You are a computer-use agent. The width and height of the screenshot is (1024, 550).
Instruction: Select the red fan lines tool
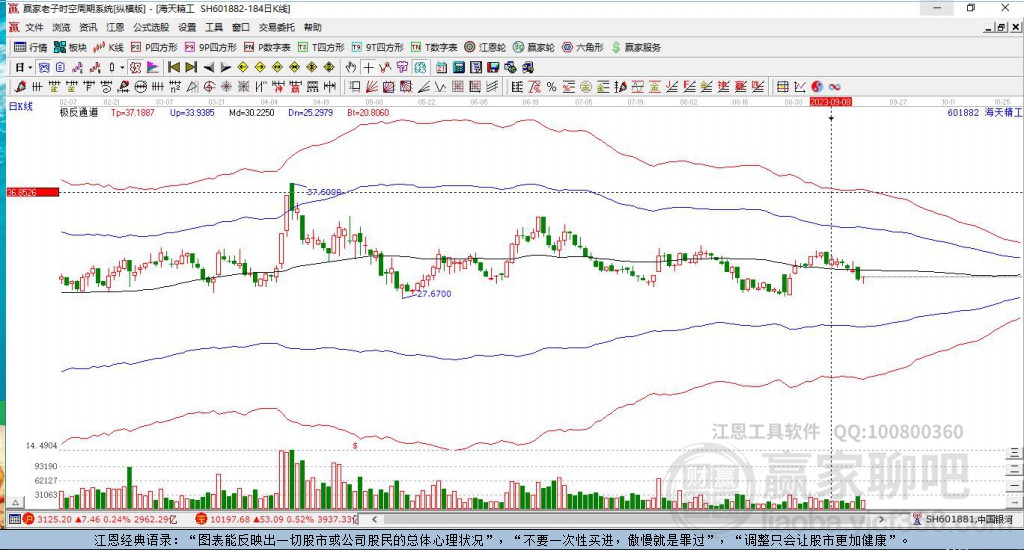point(372,86)
